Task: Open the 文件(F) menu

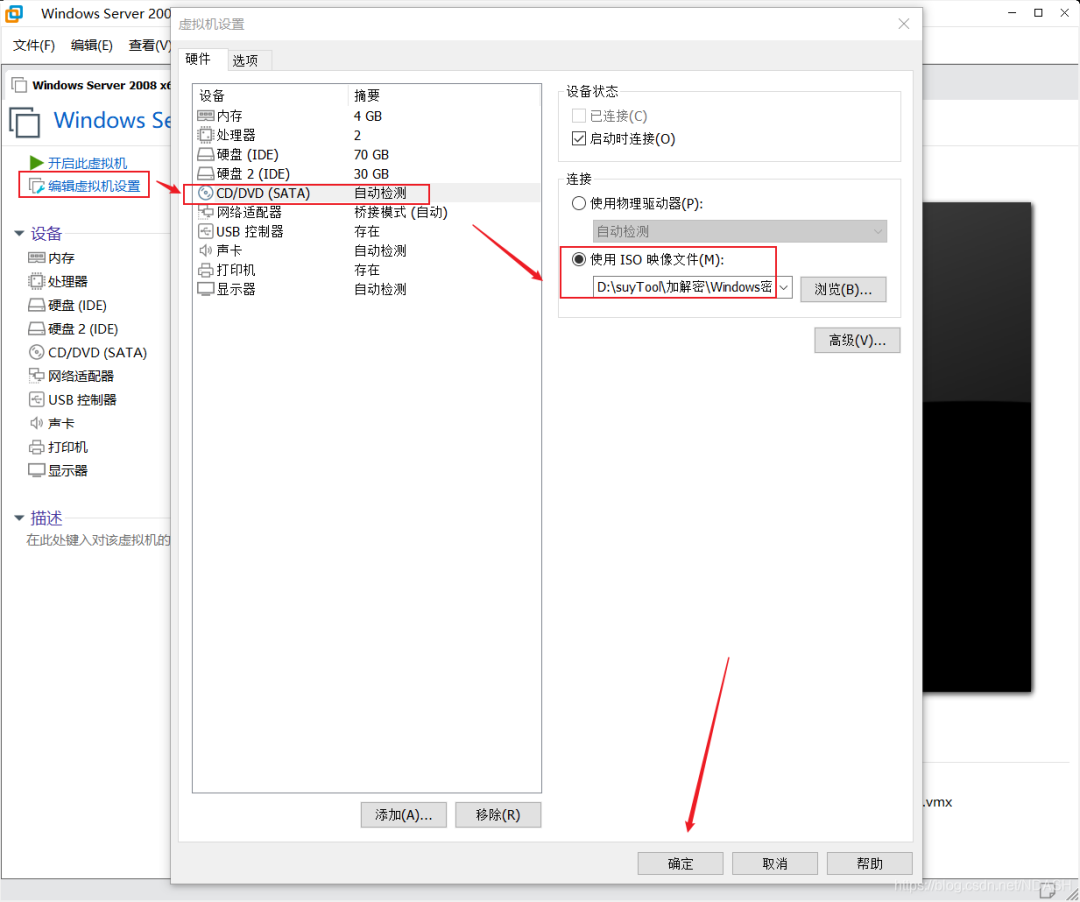Action: coord(34,45)
